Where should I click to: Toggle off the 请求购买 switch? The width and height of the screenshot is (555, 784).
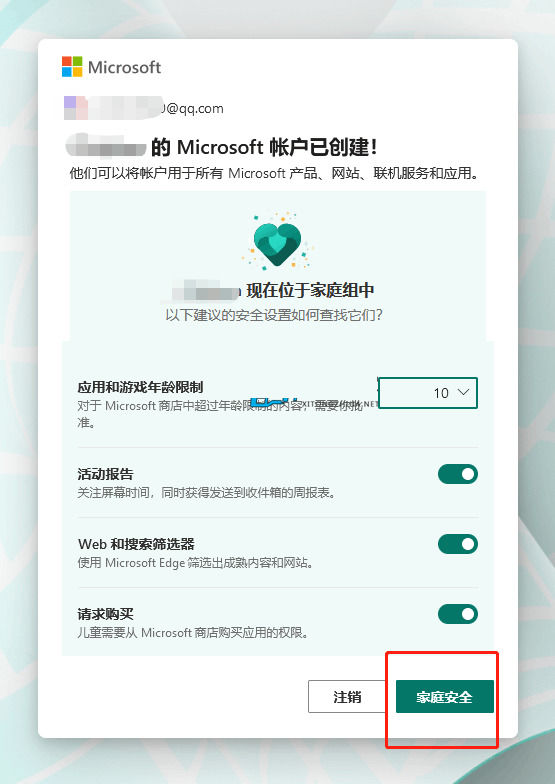458,614
